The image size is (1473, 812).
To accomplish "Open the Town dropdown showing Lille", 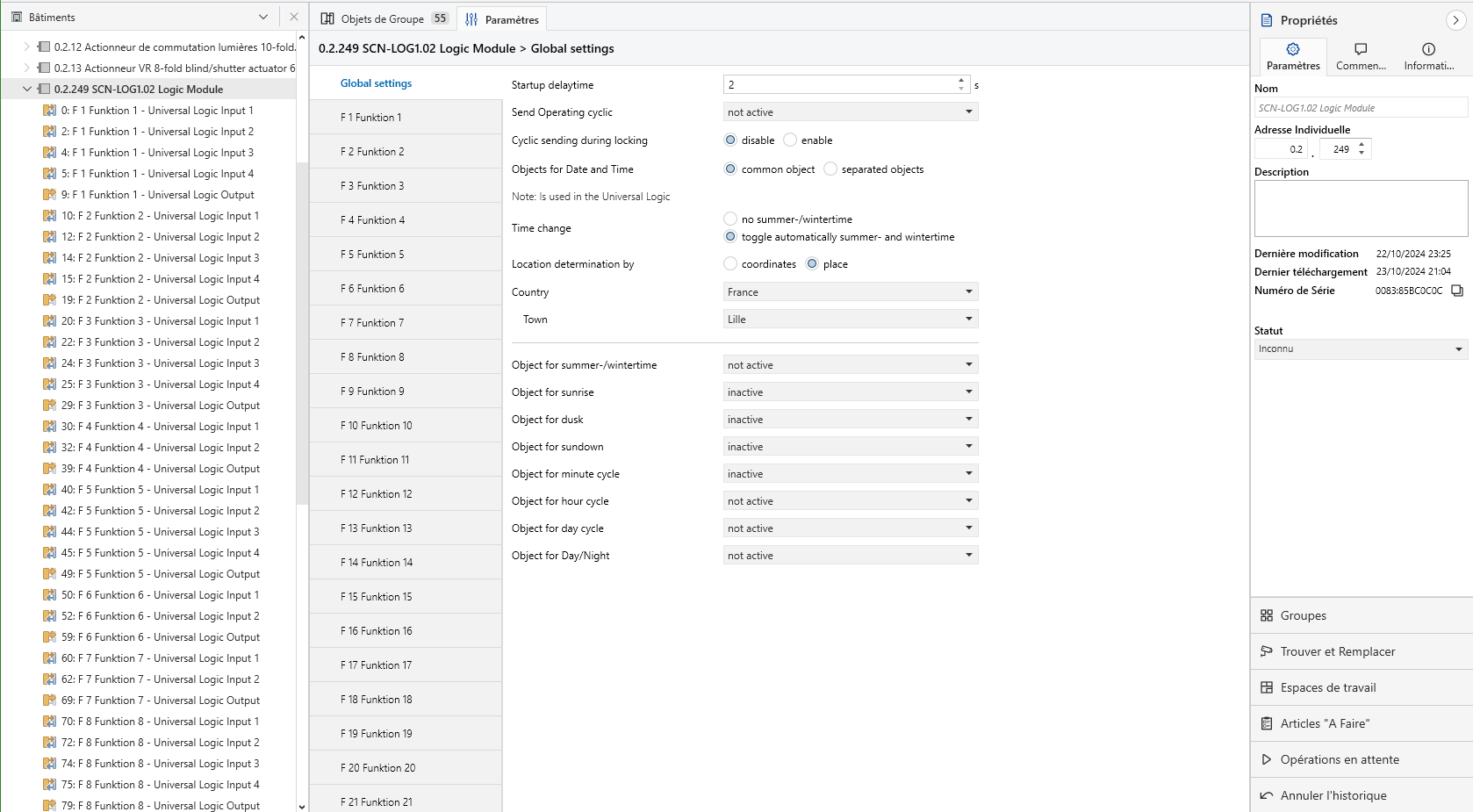I will click(x=851, y=319).
